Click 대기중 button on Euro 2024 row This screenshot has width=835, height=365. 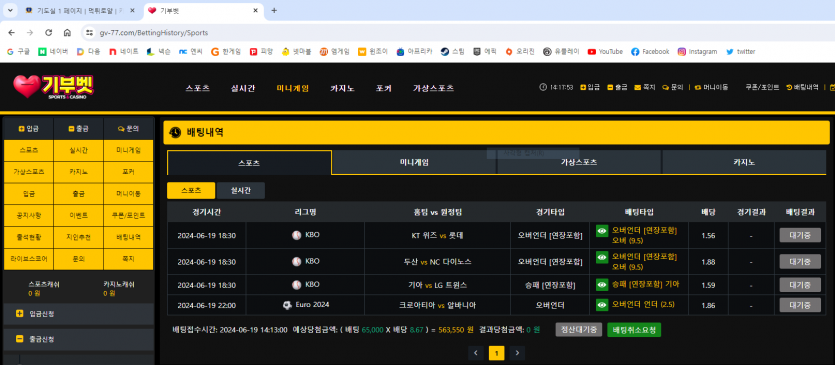tap(800, 305)
